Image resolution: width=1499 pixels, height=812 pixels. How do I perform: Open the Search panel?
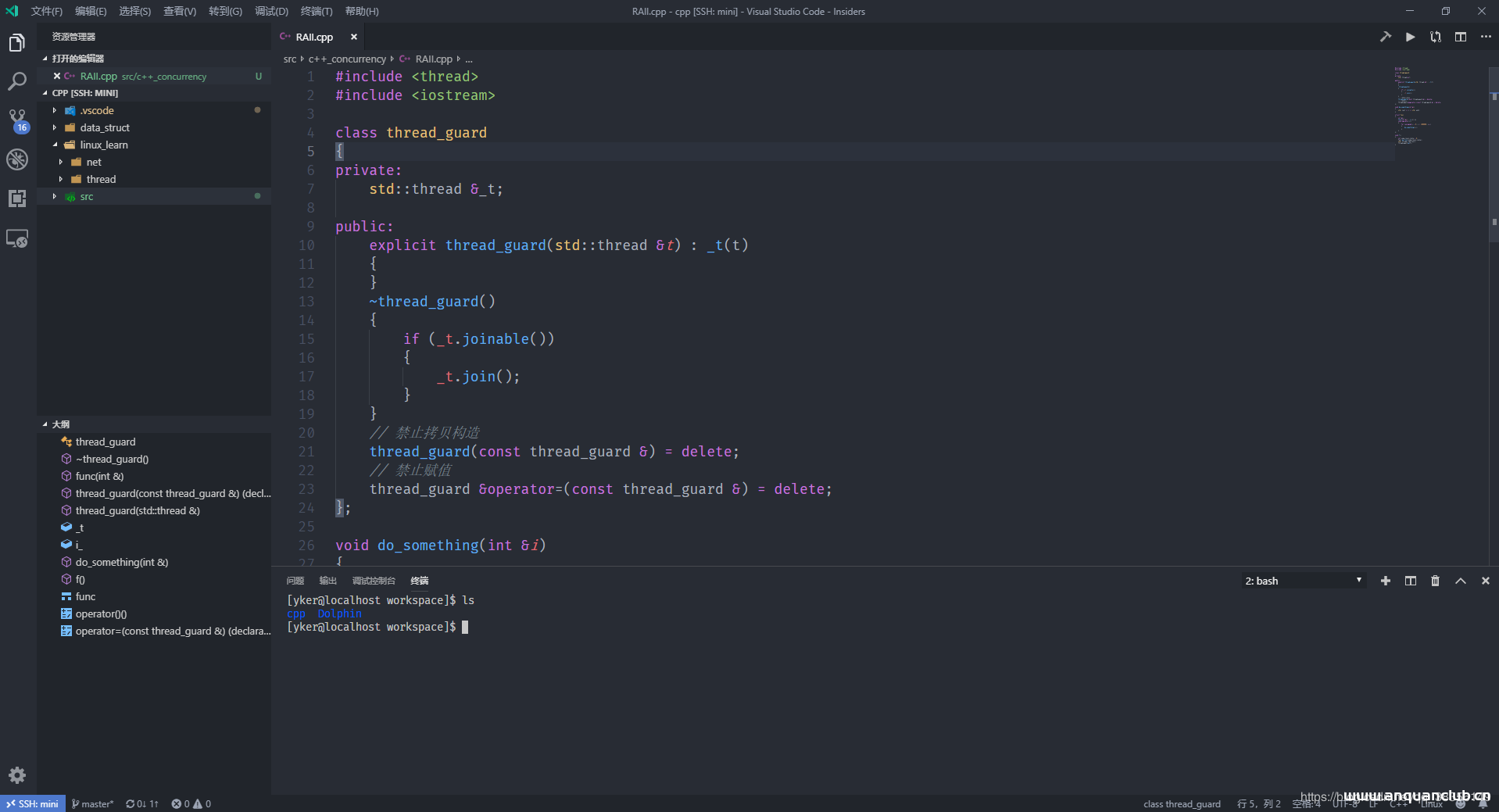point(17,80)
